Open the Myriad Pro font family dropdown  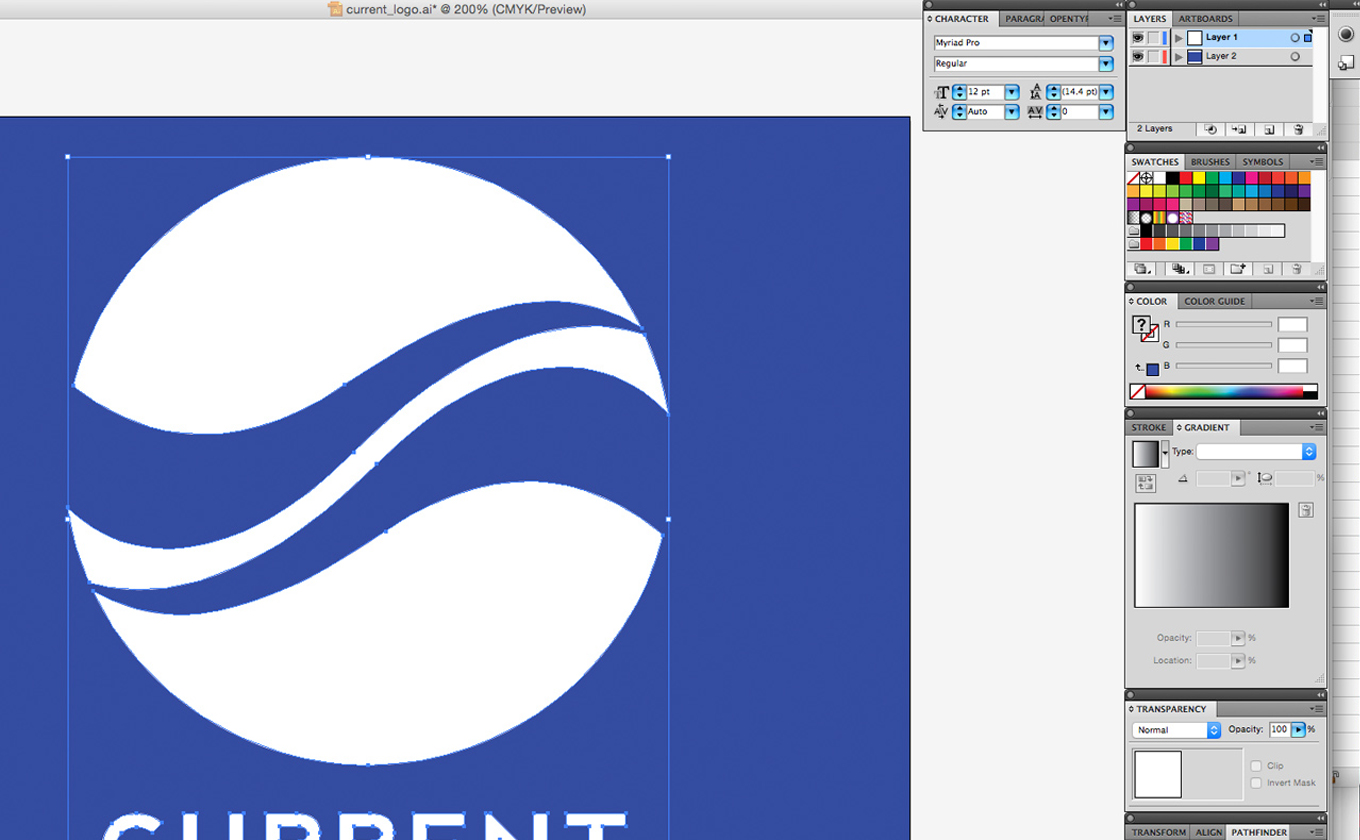point(1106,43)
